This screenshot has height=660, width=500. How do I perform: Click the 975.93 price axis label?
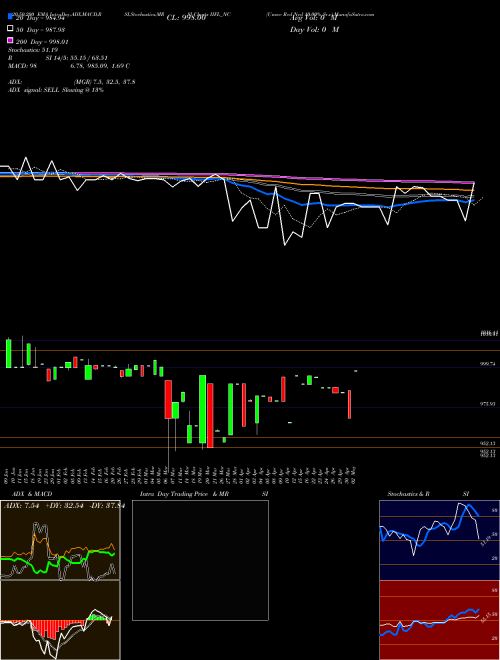pos(488,404)
